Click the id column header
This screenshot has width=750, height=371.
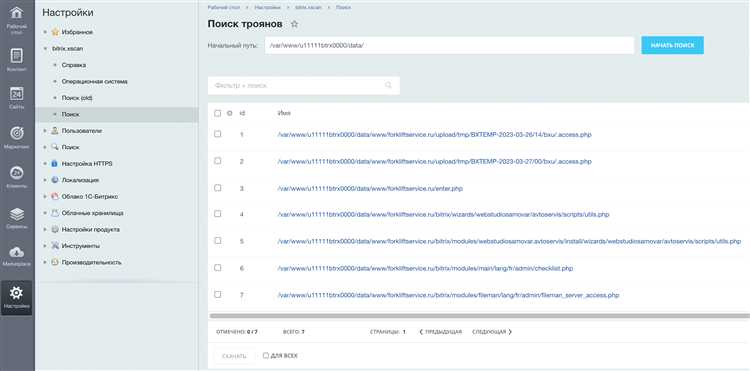[x=242, y=113]
